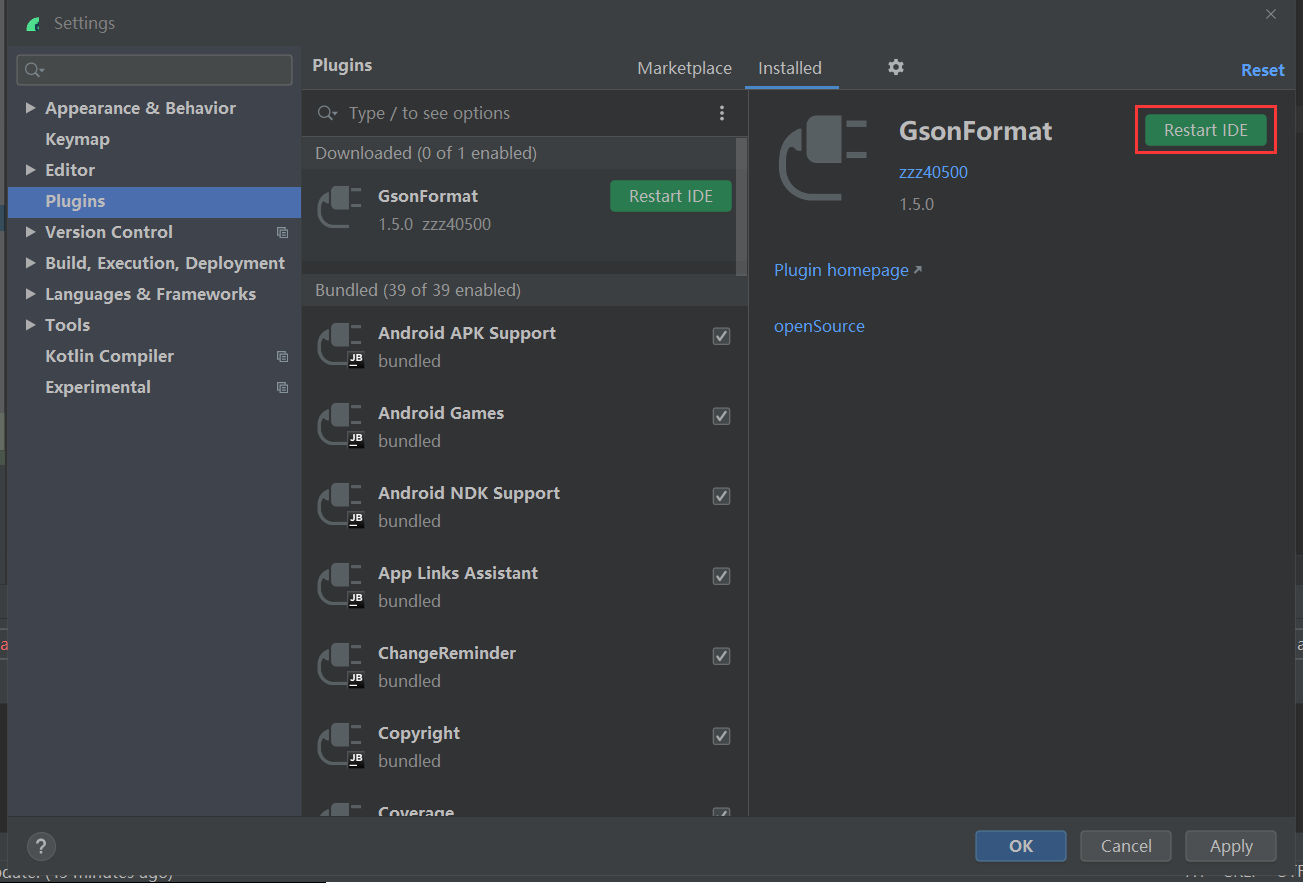
Task: Click the Restart IDE button in the details pane
Action: point(1205,129)
